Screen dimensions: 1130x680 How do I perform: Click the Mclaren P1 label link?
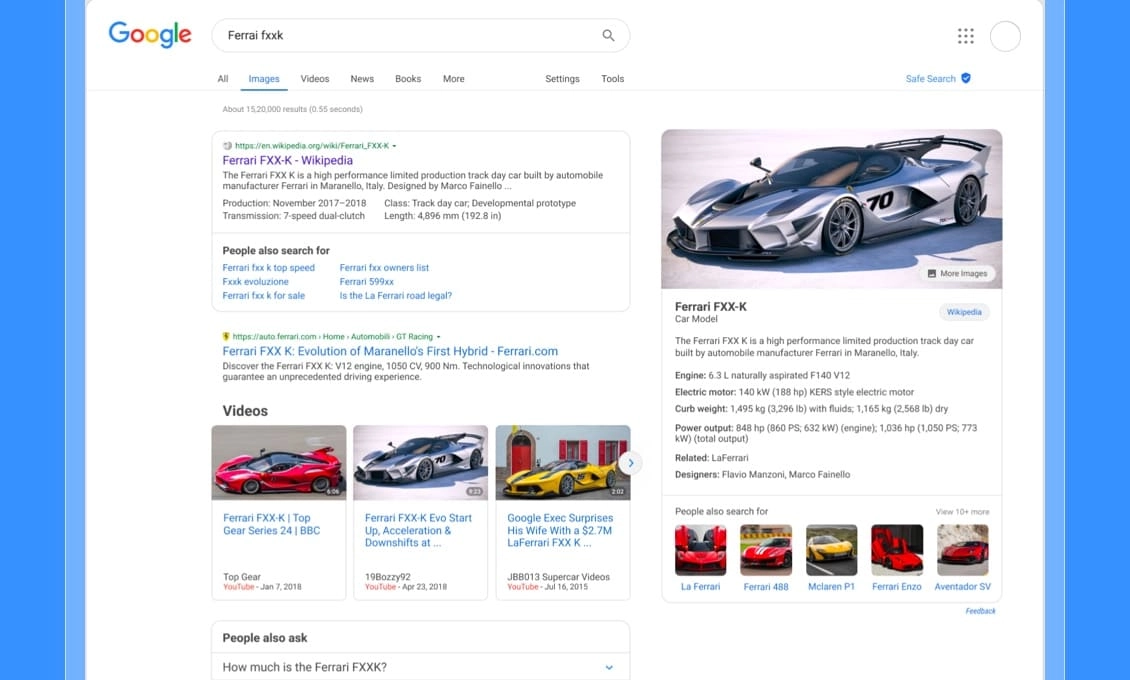coord(832,587)
